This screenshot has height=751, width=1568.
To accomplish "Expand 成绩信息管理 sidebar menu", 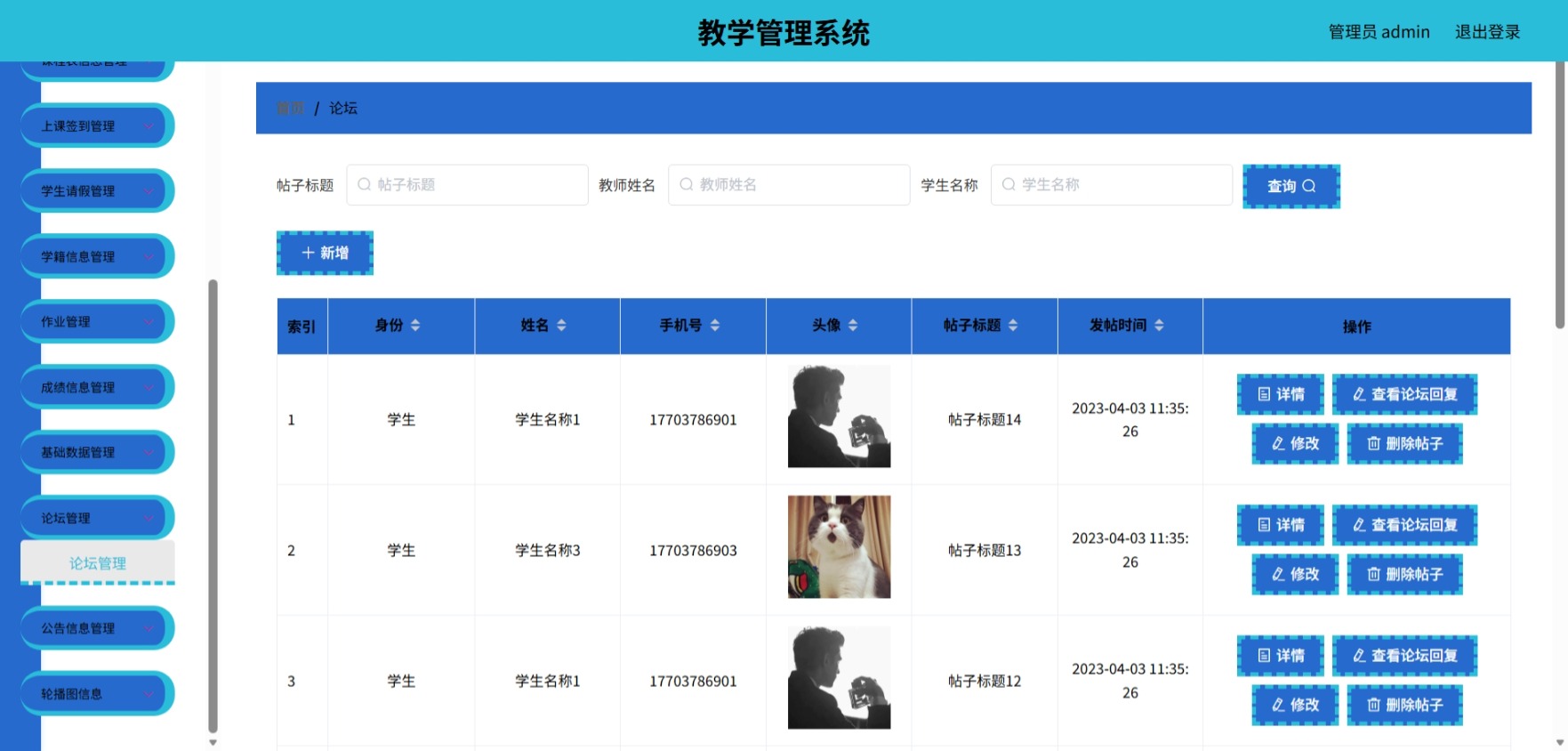I will pyautogui.click(x=97, y=388).
